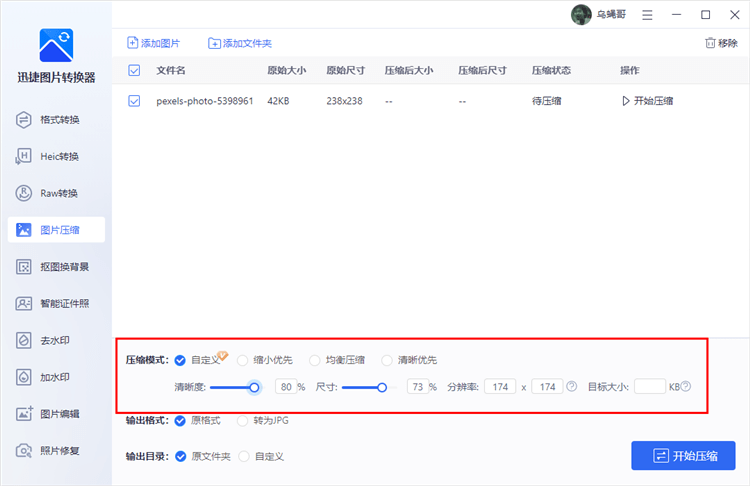
Task: Click the 照片修复 camera icon
Action: point(24,451)
